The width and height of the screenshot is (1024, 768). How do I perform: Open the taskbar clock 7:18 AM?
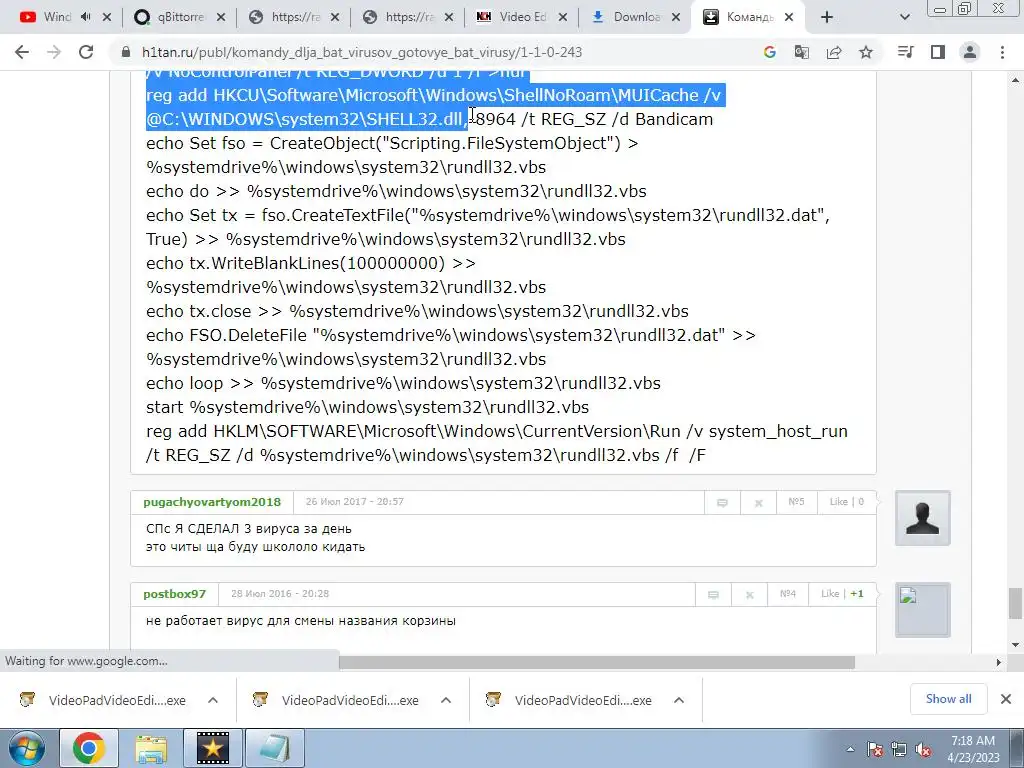coord(973,749)
